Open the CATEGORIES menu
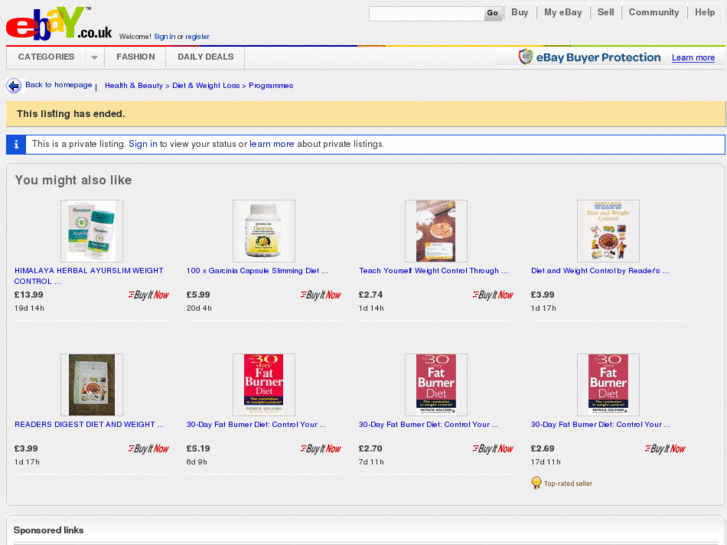This screenshot has width=727, height=545. [46, 57]
